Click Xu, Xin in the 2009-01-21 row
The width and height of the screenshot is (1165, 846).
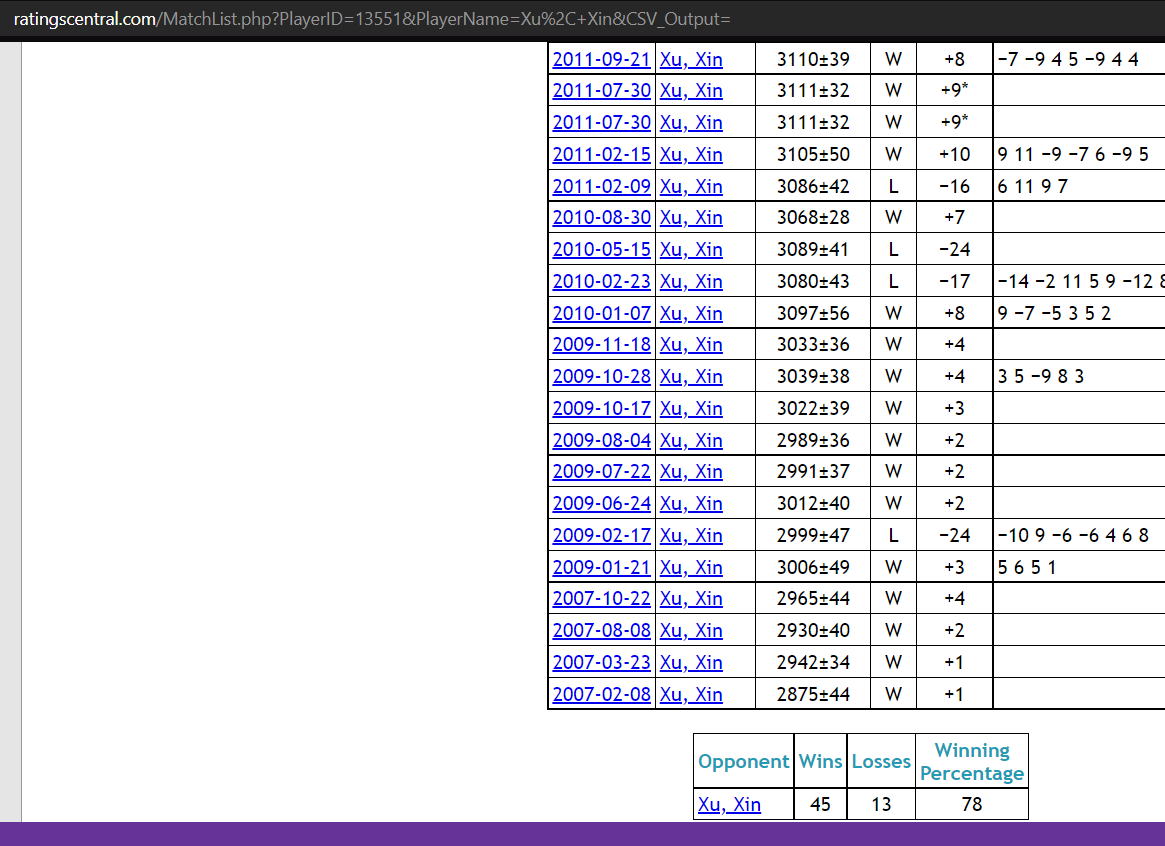pos(691,567)
